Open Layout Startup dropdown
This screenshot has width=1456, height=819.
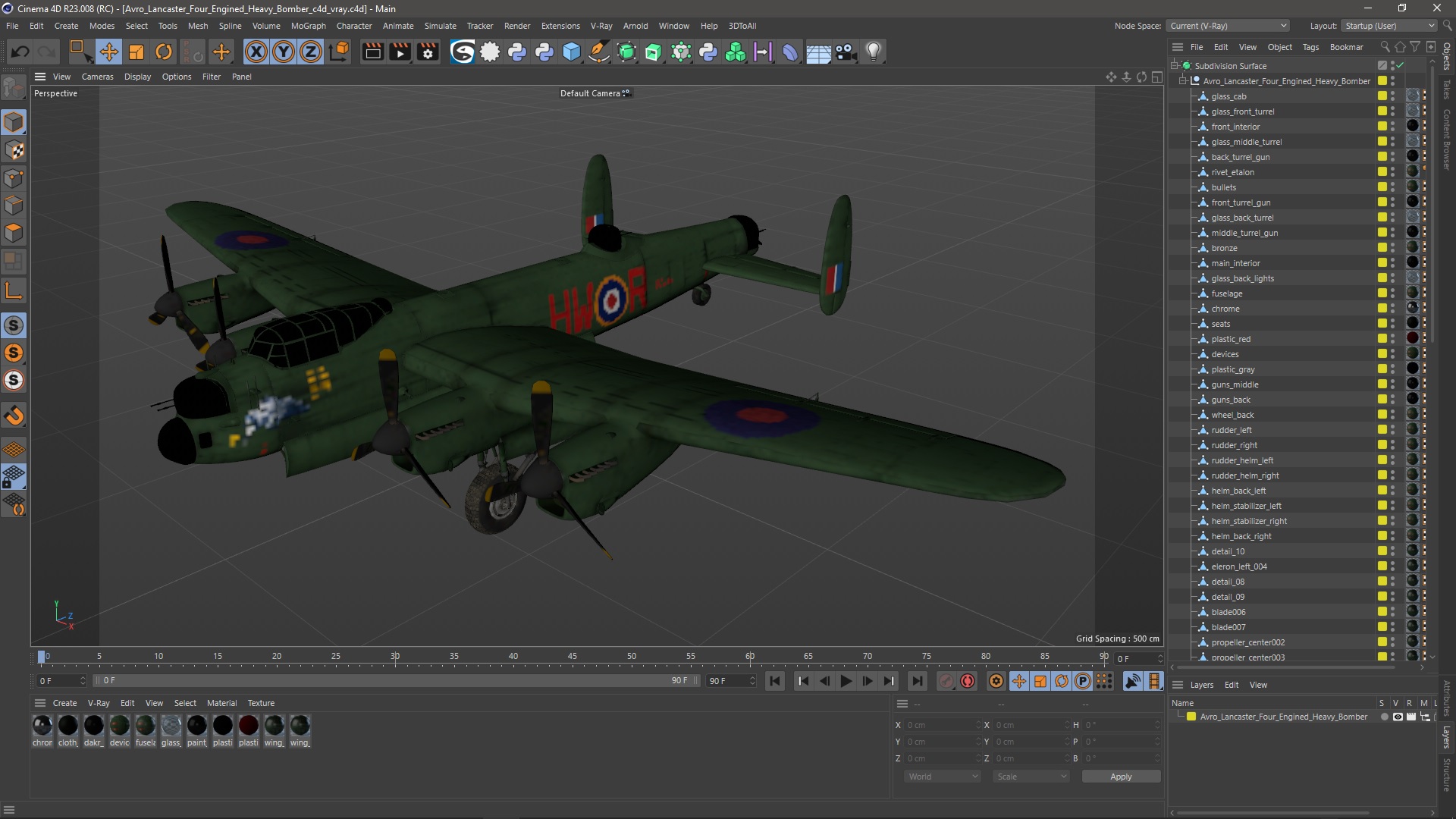tap(1389, 26)
